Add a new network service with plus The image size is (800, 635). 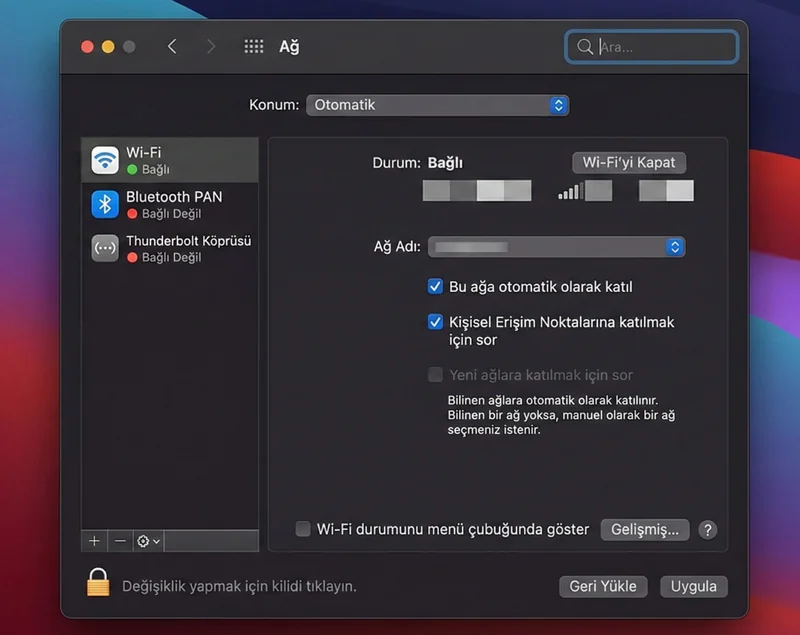pos(94,541)
